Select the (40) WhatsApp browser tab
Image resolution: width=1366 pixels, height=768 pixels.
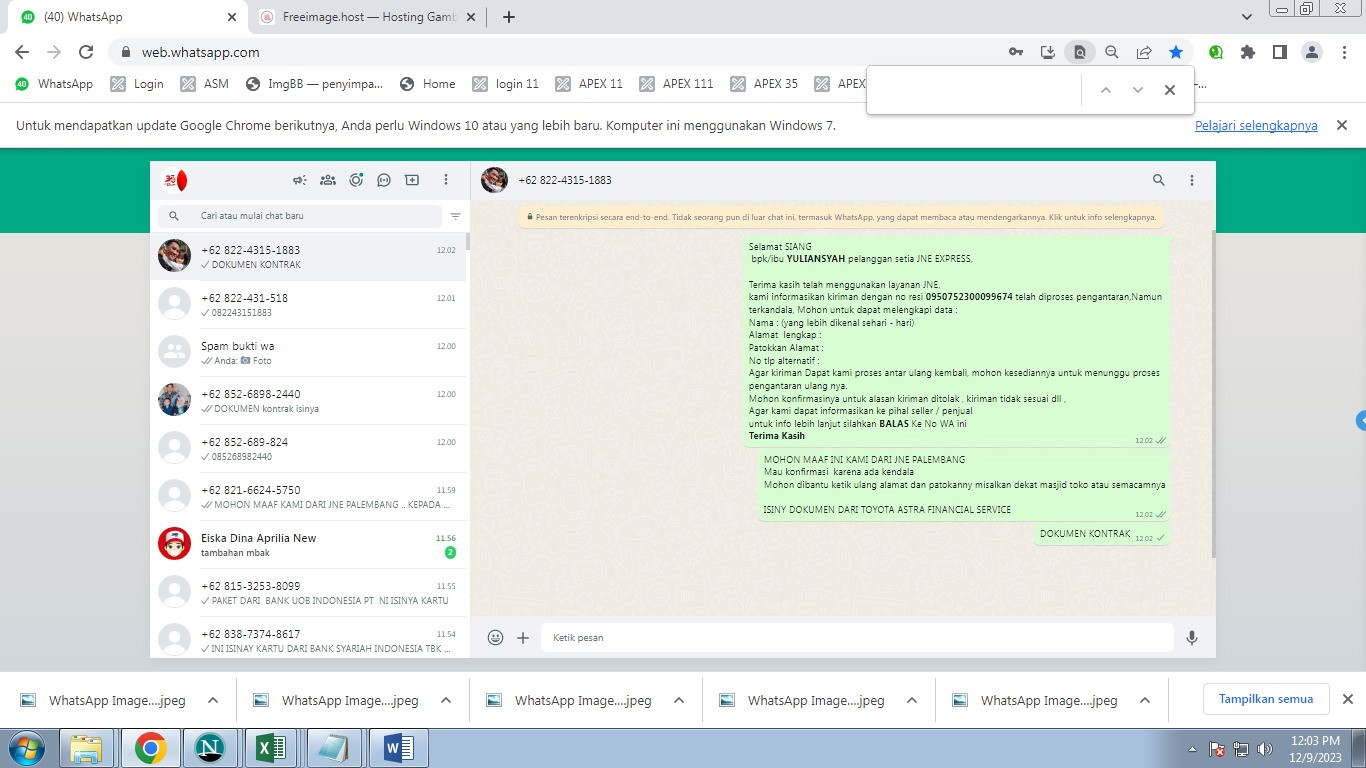pos(126,17)
